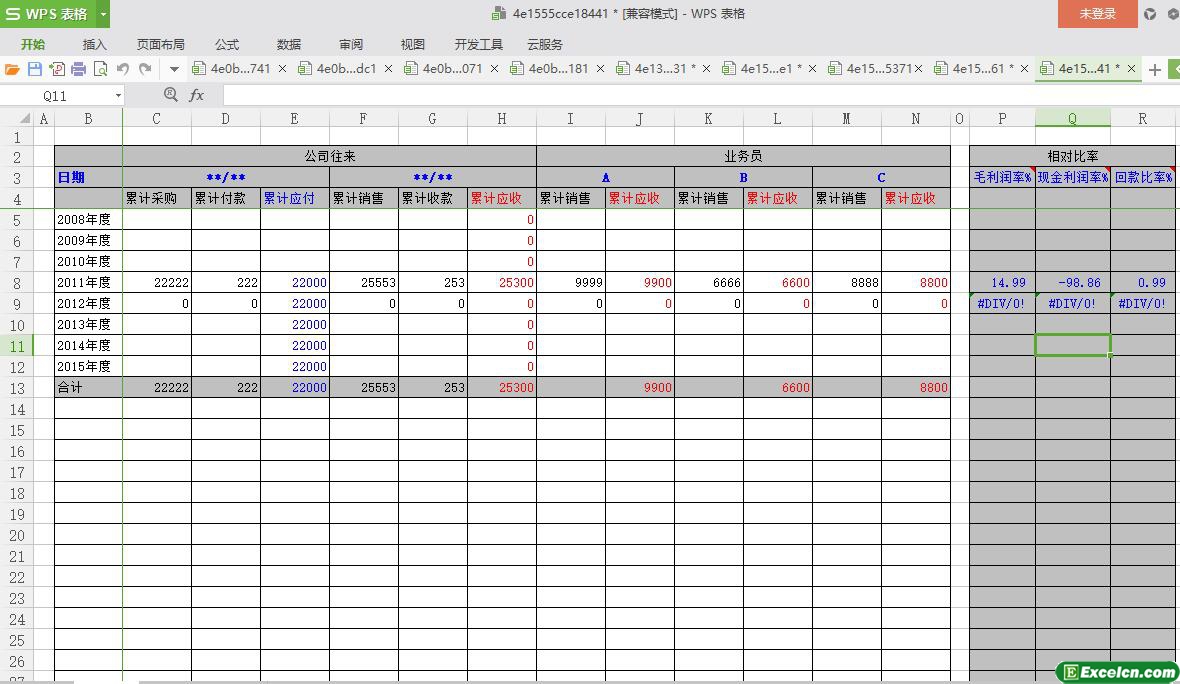Add a new document tab with plus icon
Screen dimensions: 1180x684
point(1155,69)
